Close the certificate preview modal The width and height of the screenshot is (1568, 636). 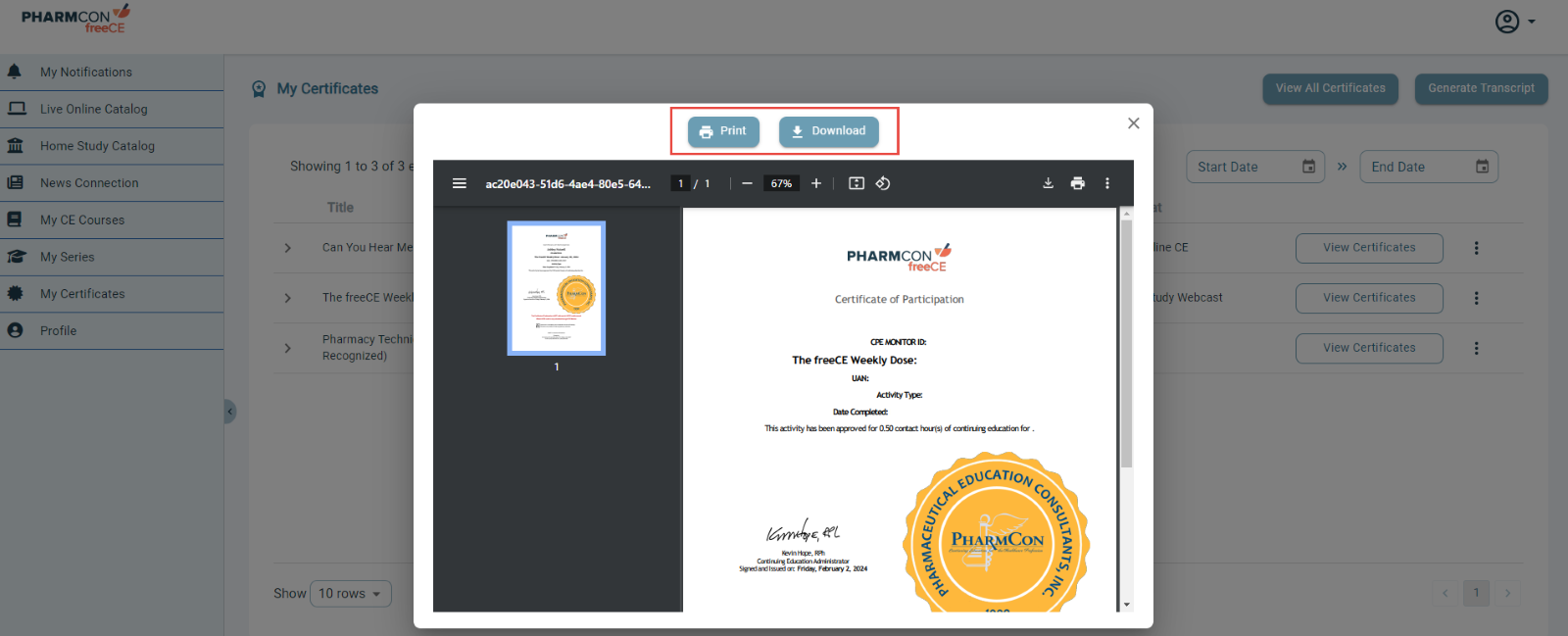pos(1133,123)
